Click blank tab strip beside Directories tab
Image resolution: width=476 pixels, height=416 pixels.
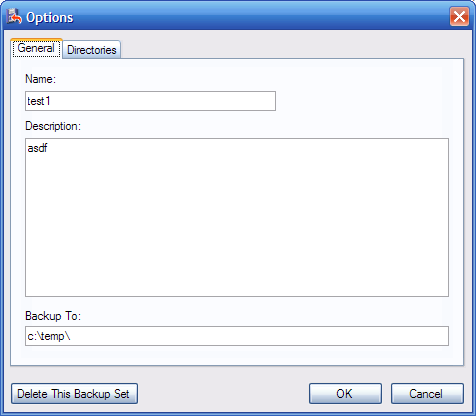point(290,48)
